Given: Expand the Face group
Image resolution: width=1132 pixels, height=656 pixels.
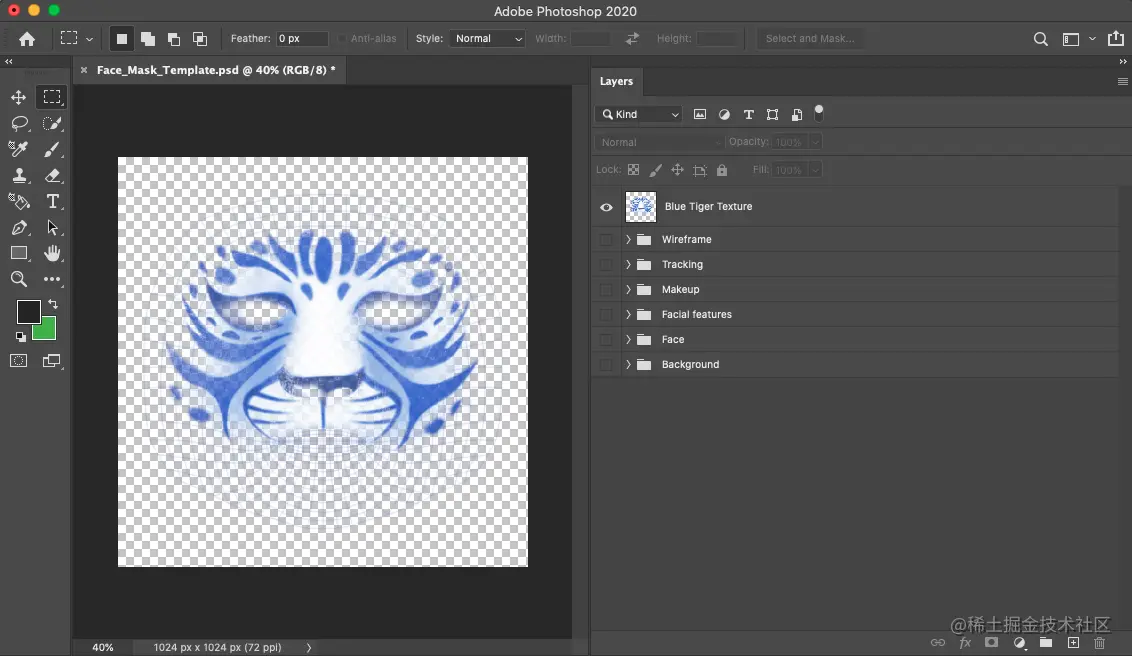Looking at the screenshot, I should (628, 340).
